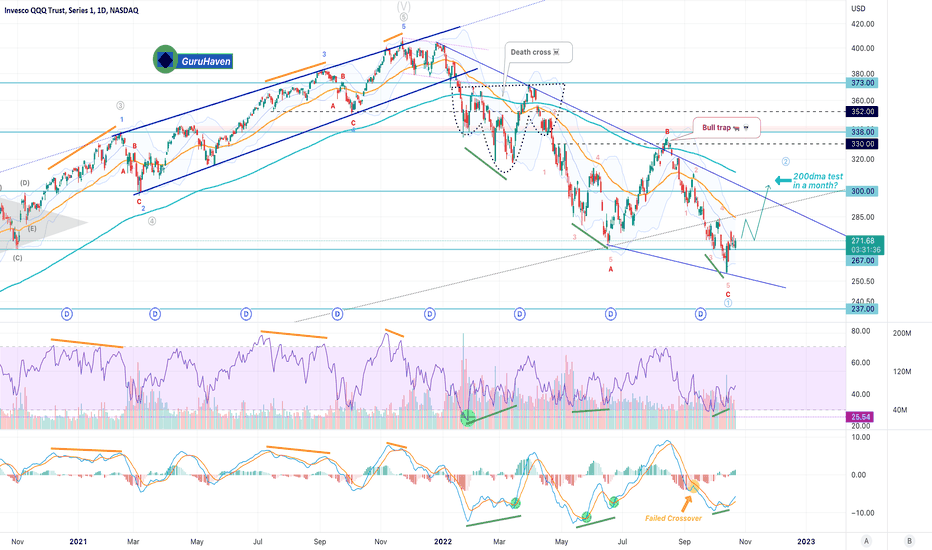Click the 352.00 price level label
This screenshot has height=550, width=932.
coord(862,112)
